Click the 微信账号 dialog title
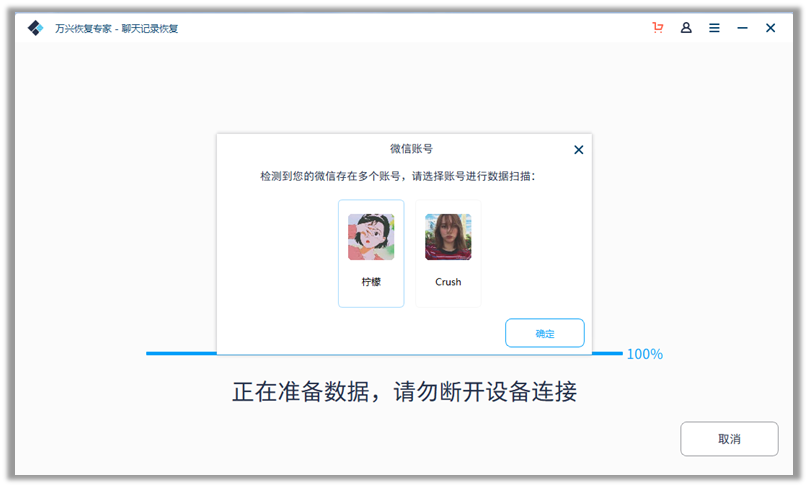The height and width of the screenshot is (487, 808). point(411,149)
